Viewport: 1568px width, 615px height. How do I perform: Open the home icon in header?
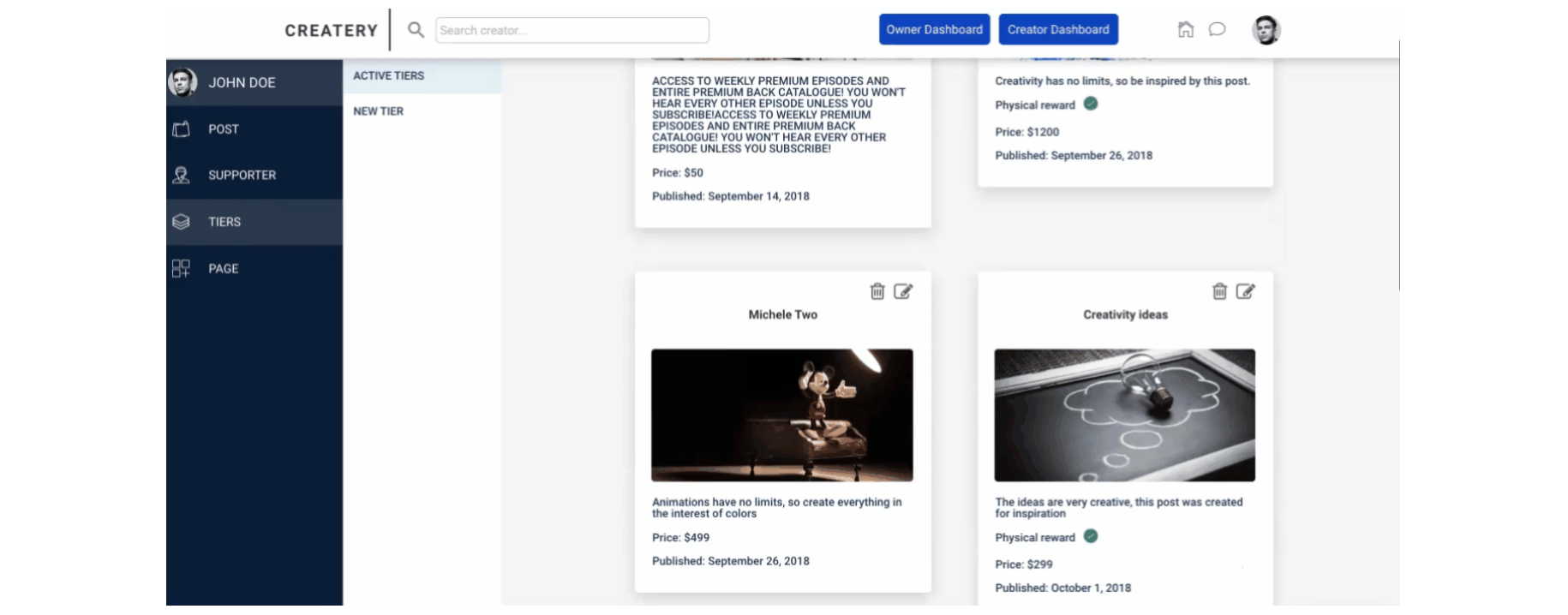pyautogui.click(x=1186, y=30)
